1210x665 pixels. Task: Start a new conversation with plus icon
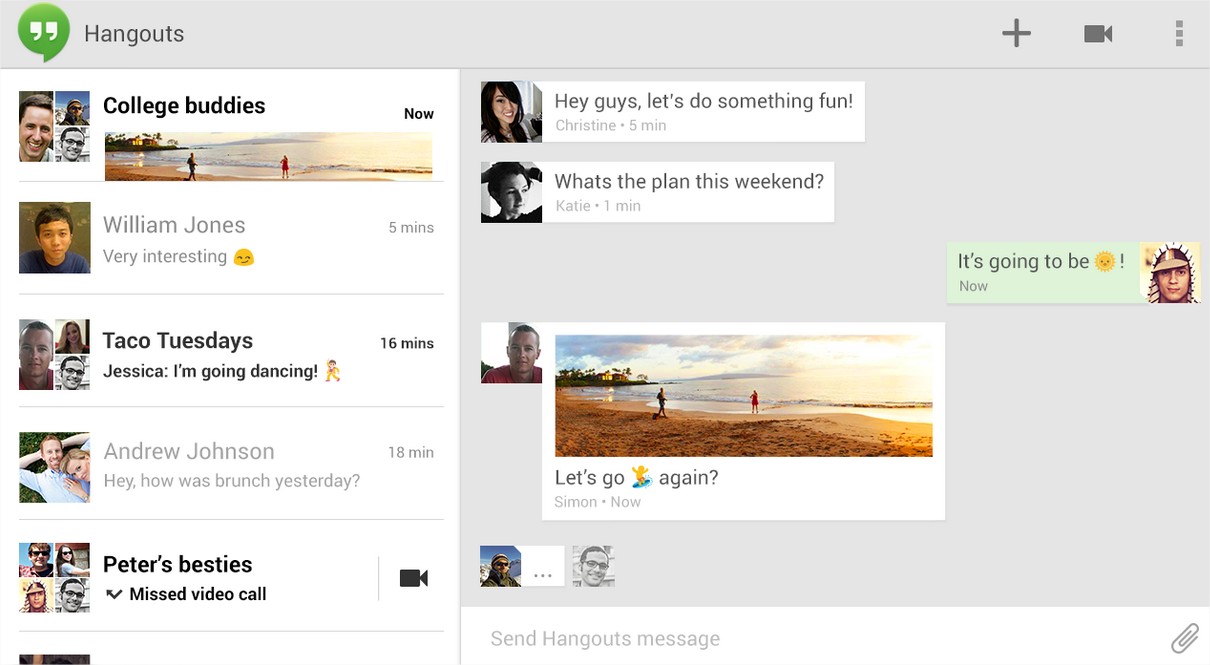(x=1016, y=34)
